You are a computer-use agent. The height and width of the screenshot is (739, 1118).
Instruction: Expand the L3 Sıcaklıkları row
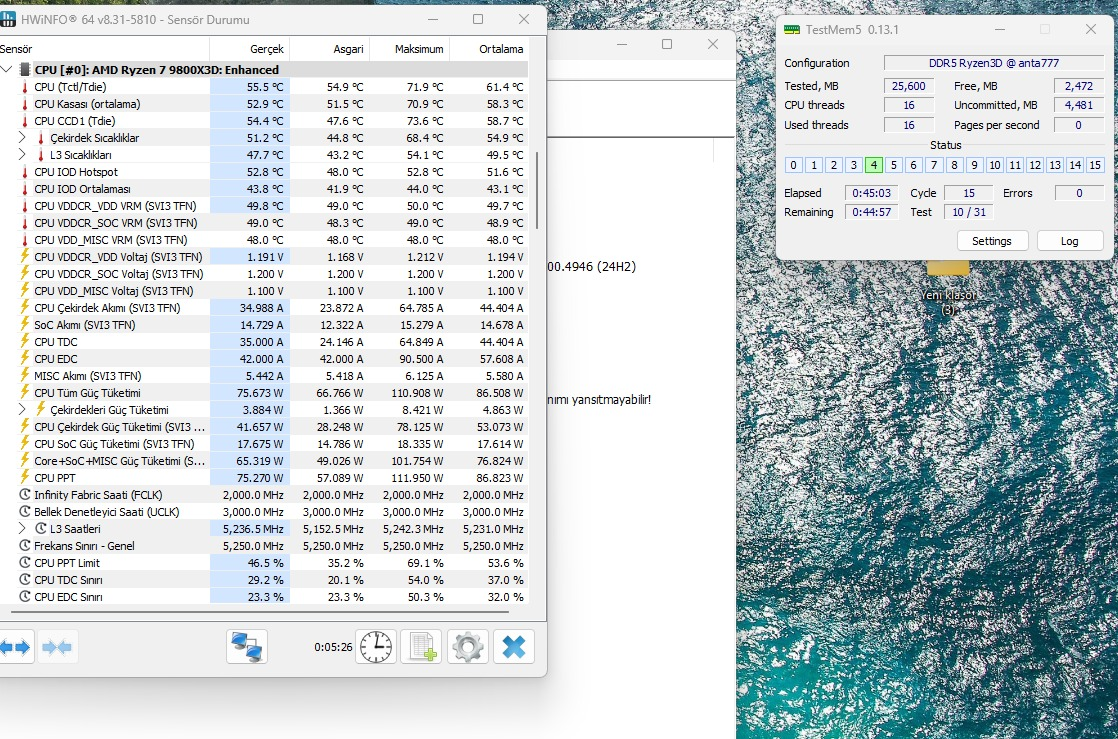[x=22, y=154]
